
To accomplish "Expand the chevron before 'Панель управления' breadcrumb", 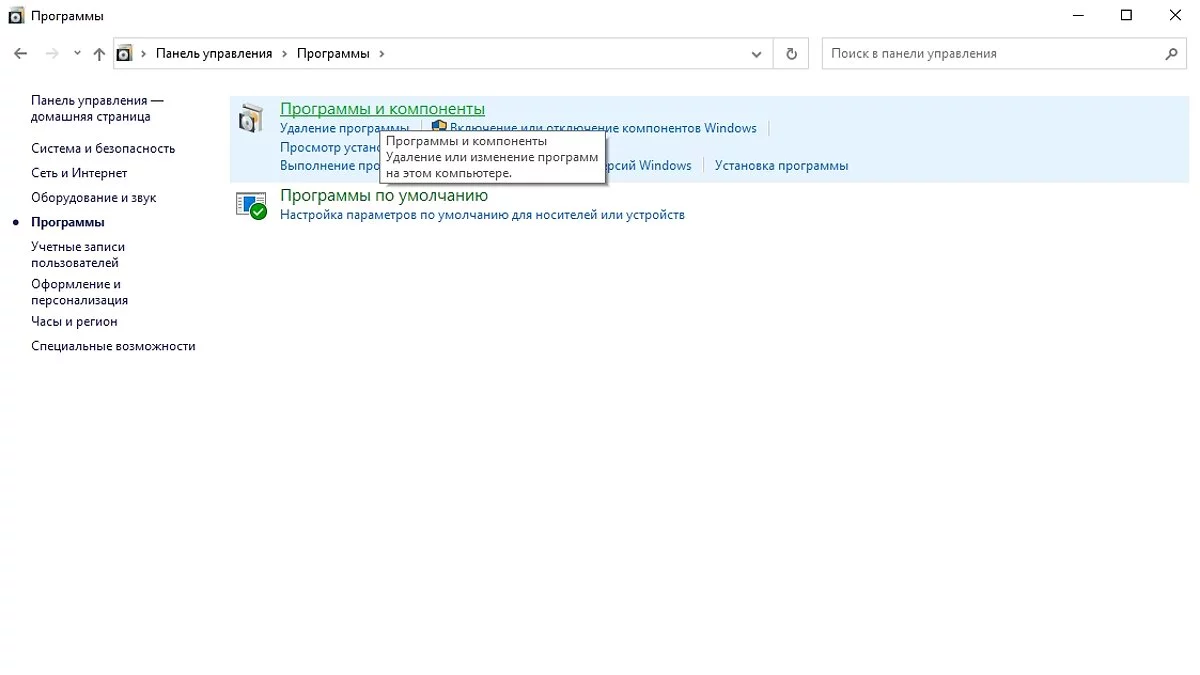I will coord(144,54).
